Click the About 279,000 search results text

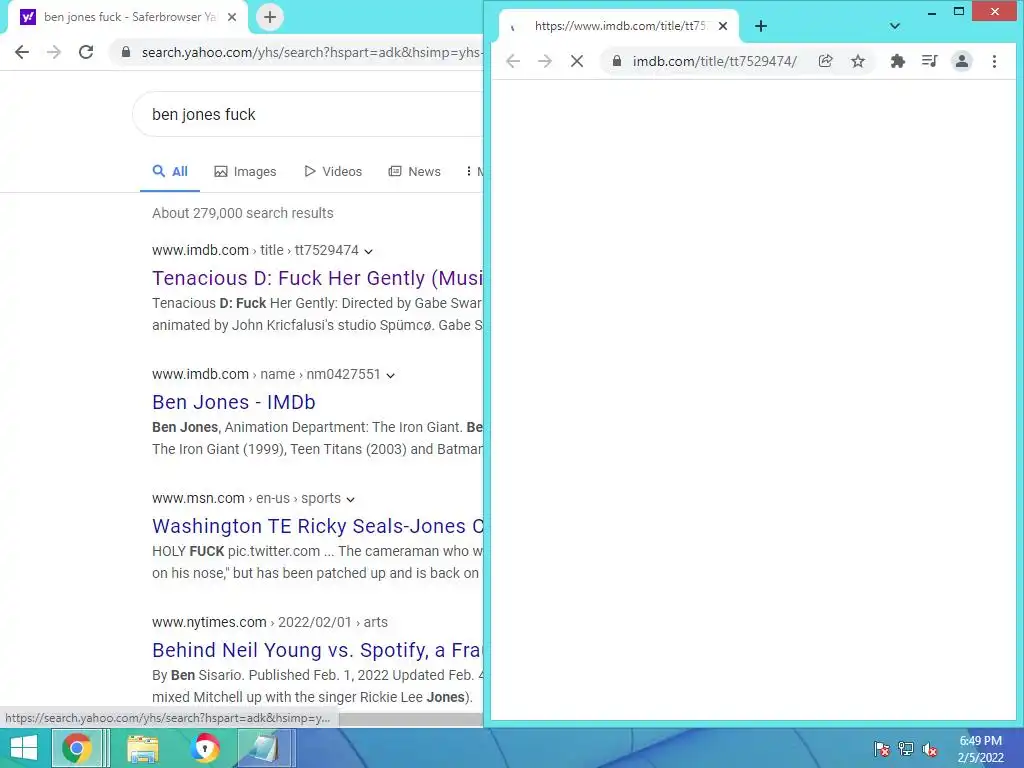[243, 213]
